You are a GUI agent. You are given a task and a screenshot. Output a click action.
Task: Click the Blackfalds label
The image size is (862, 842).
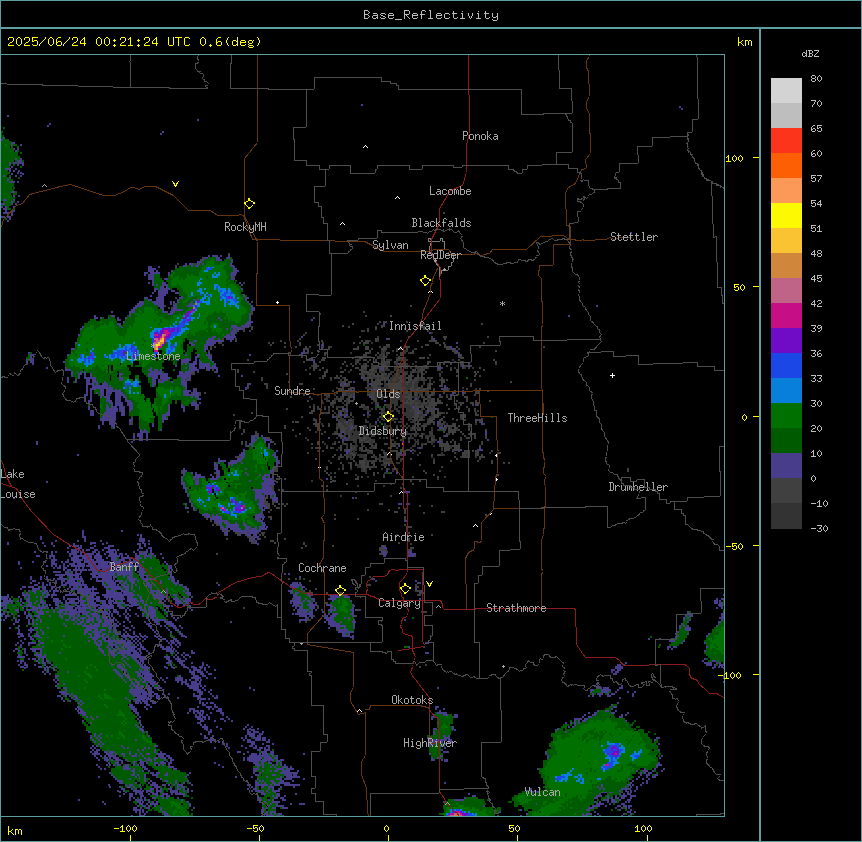(441, 223)
